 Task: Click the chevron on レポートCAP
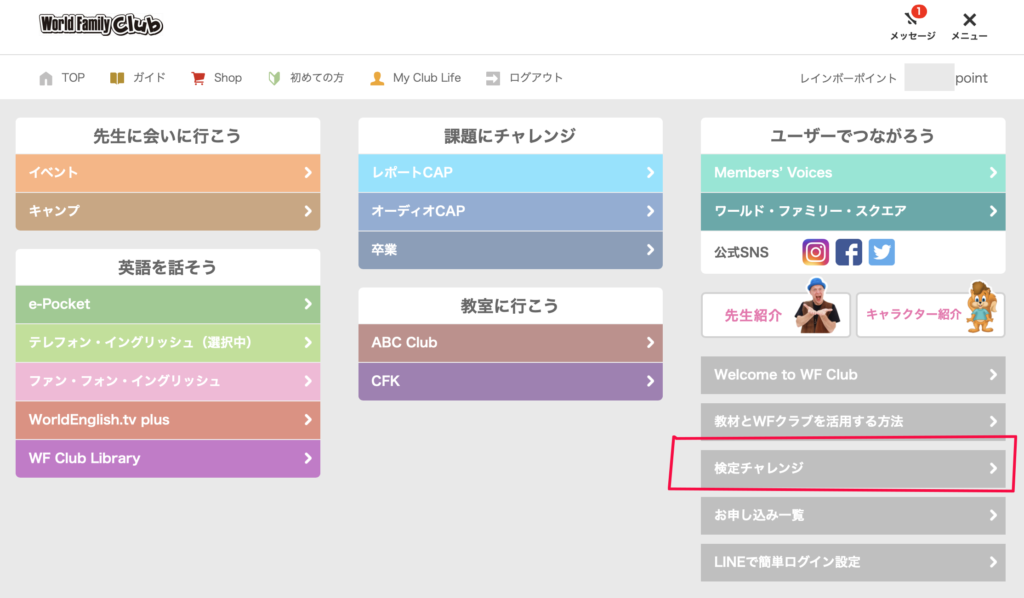click(x=650, y=173)
